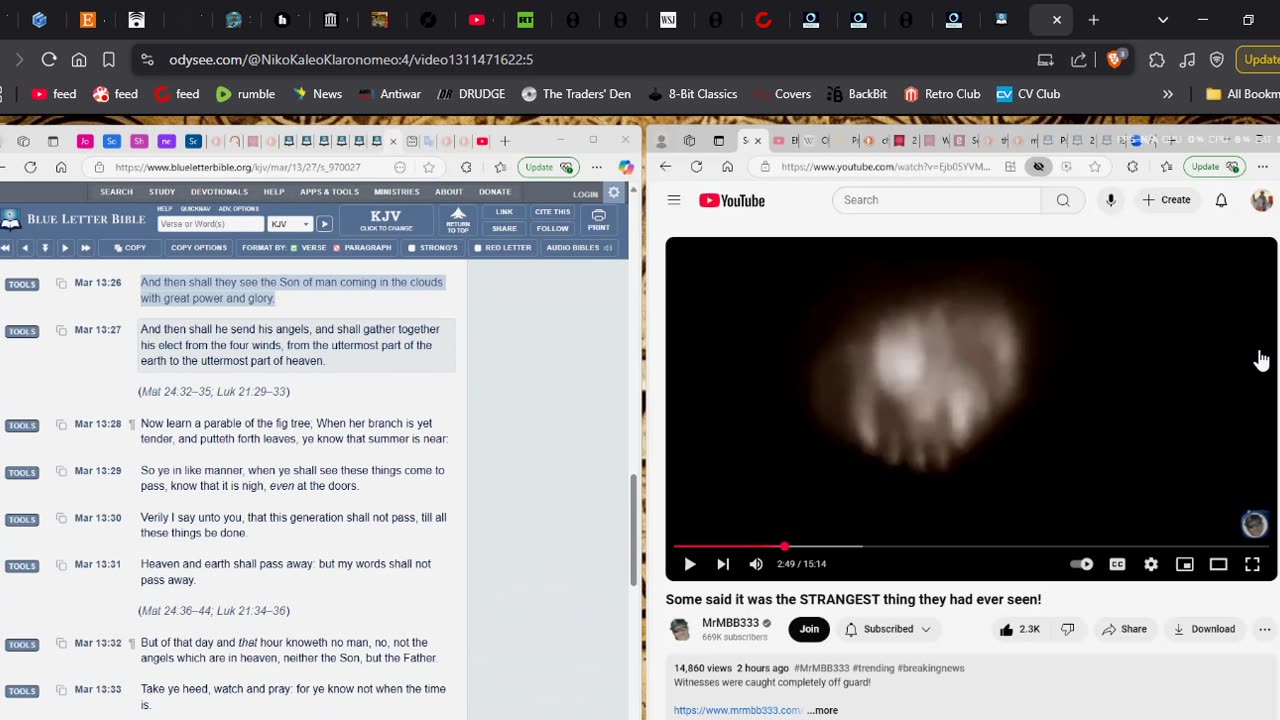
Task: Select copy checkbox for Mar 13:26
Action: [x=61, y=284]
